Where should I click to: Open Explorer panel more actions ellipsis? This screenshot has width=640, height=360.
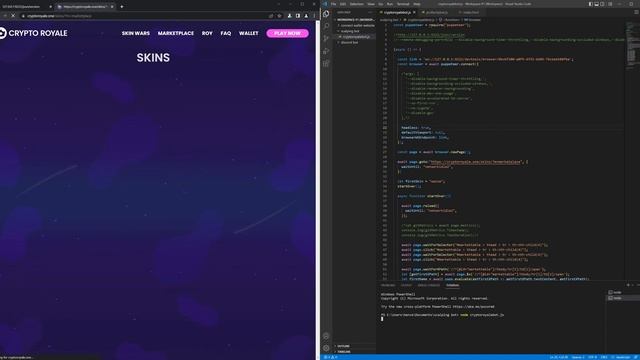pyautogui.click(x=370, y=12)
